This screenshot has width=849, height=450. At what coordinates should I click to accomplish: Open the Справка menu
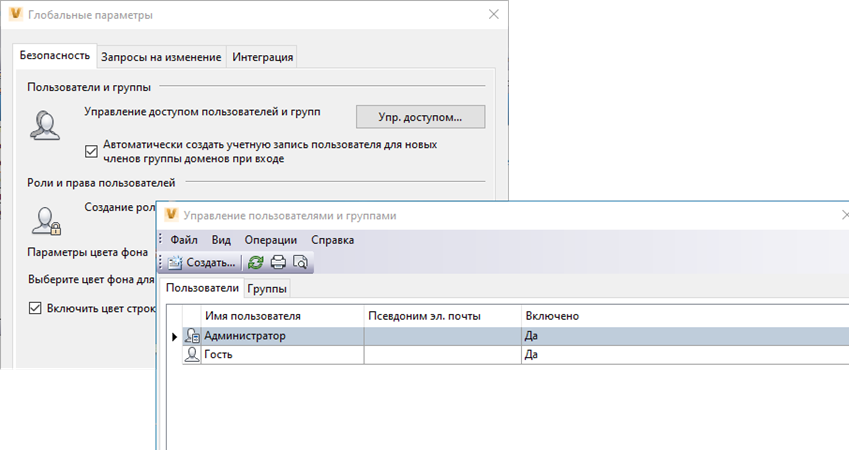click(x=332, y=240)
